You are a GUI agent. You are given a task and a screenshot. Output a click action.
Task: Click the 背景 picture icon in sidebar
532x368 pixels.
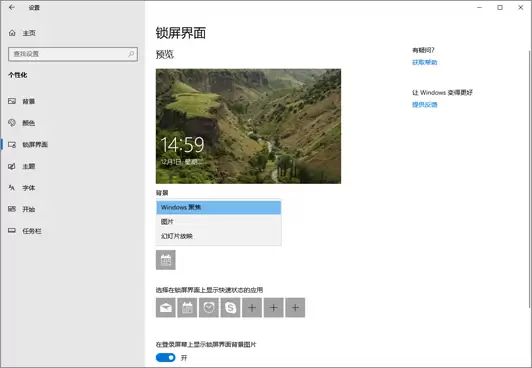click(12, 101)
